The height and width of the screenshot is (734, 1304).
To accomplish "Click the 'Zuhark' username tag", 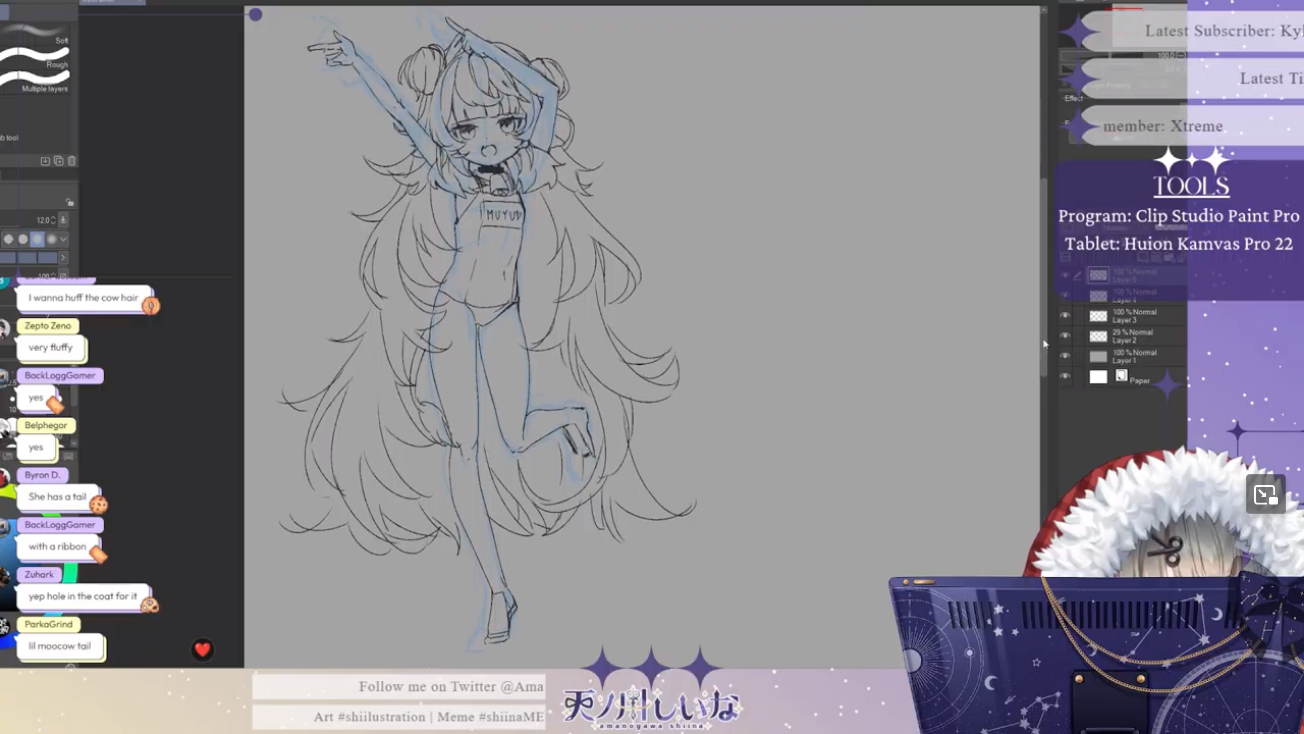I will (x=40, y=575).
